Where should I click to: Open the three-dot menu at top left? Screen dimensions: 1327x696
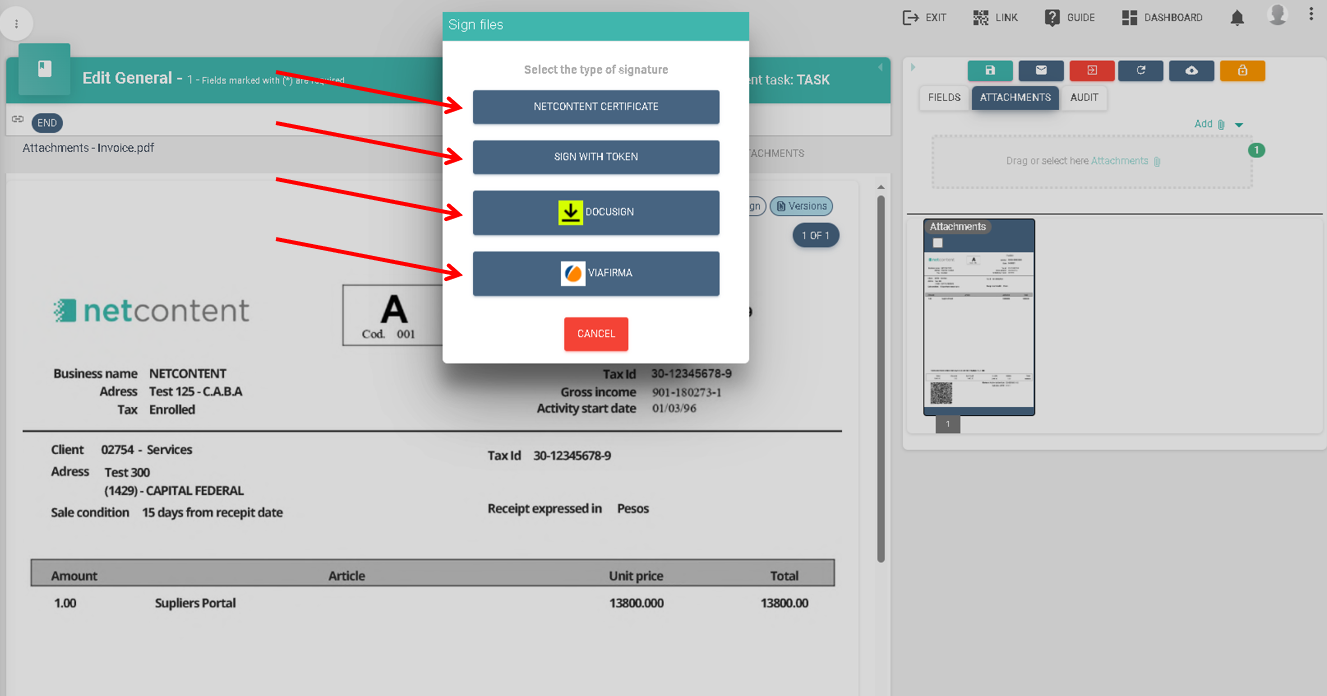pyautogui.click(x=17, y=24)
